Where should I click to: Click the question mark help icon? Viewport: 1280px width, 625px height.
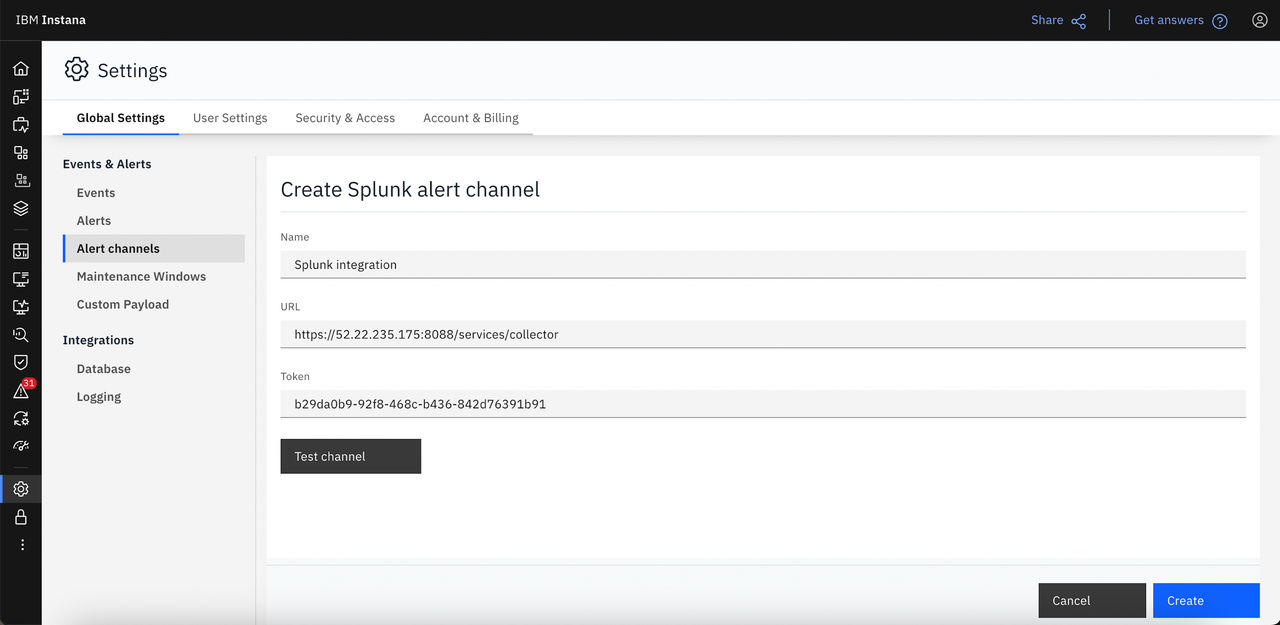tap(1220, 21)
